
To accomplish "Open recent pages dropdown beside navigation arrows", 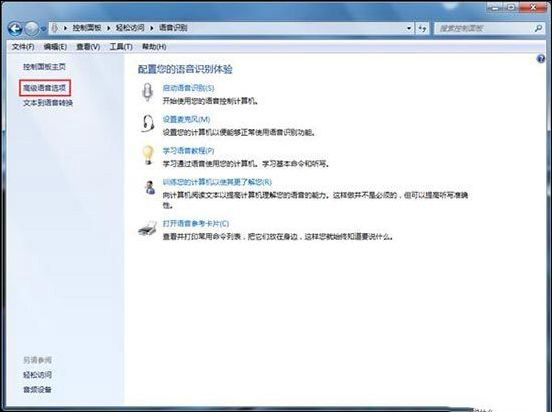I will coord(43,29).
